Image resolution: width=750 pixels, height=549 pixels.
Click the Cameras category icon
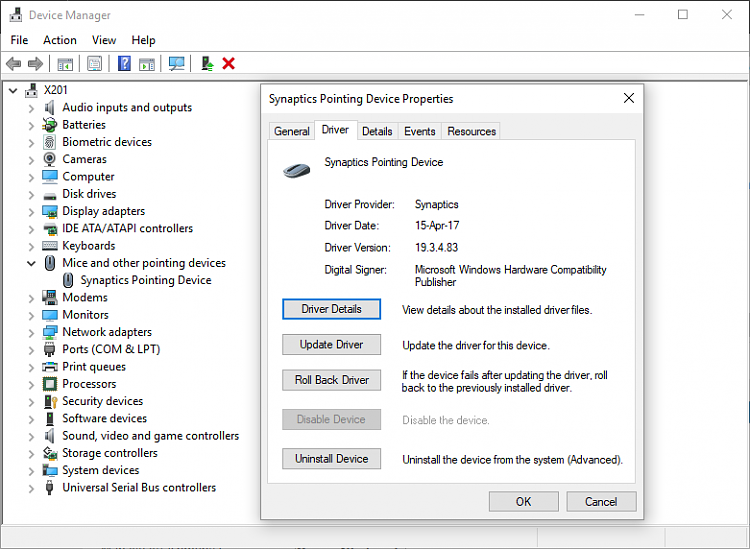click(49, 159)
